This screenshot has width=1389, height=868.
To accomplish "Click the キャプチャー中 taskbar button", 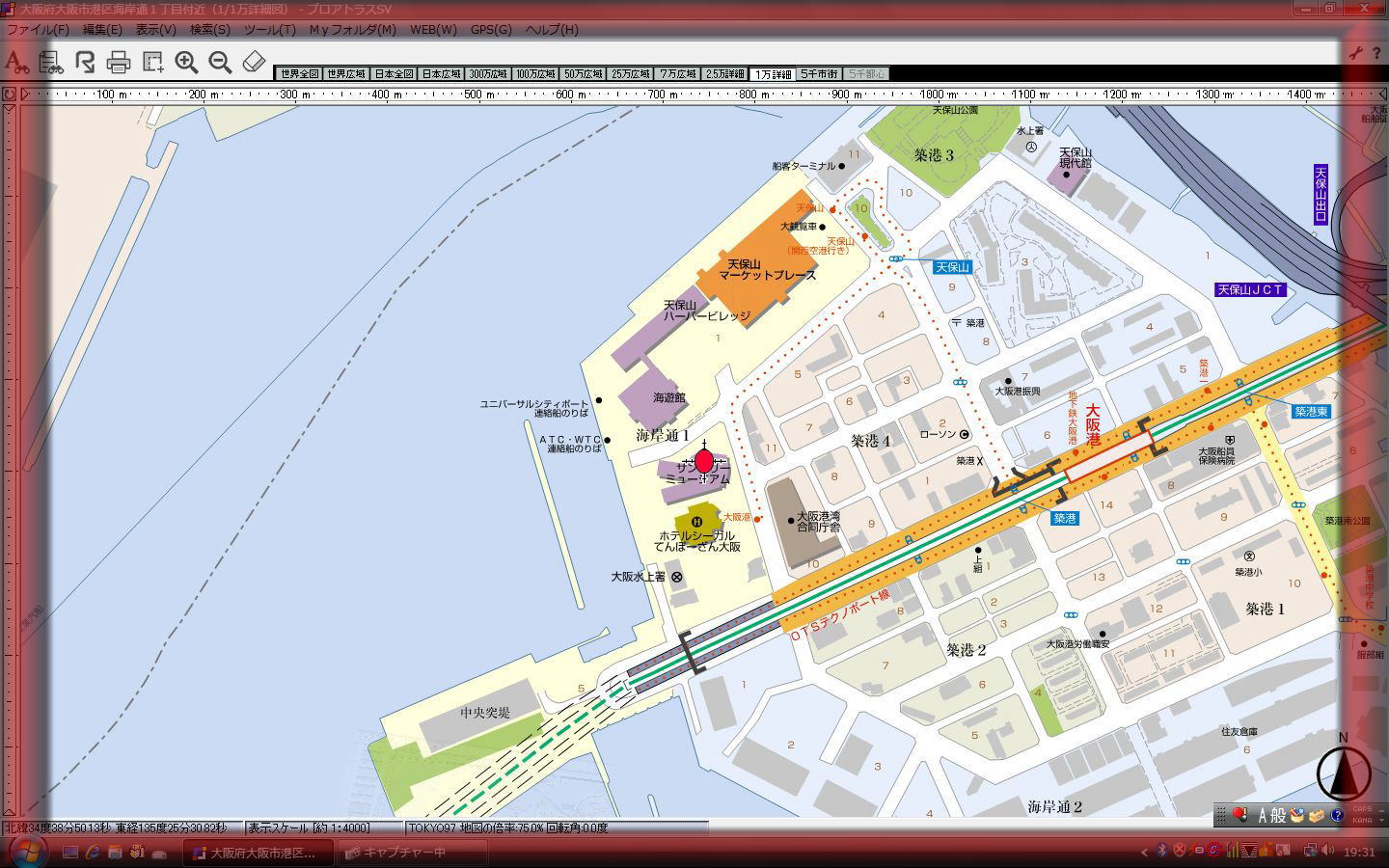I will point(395,853).
